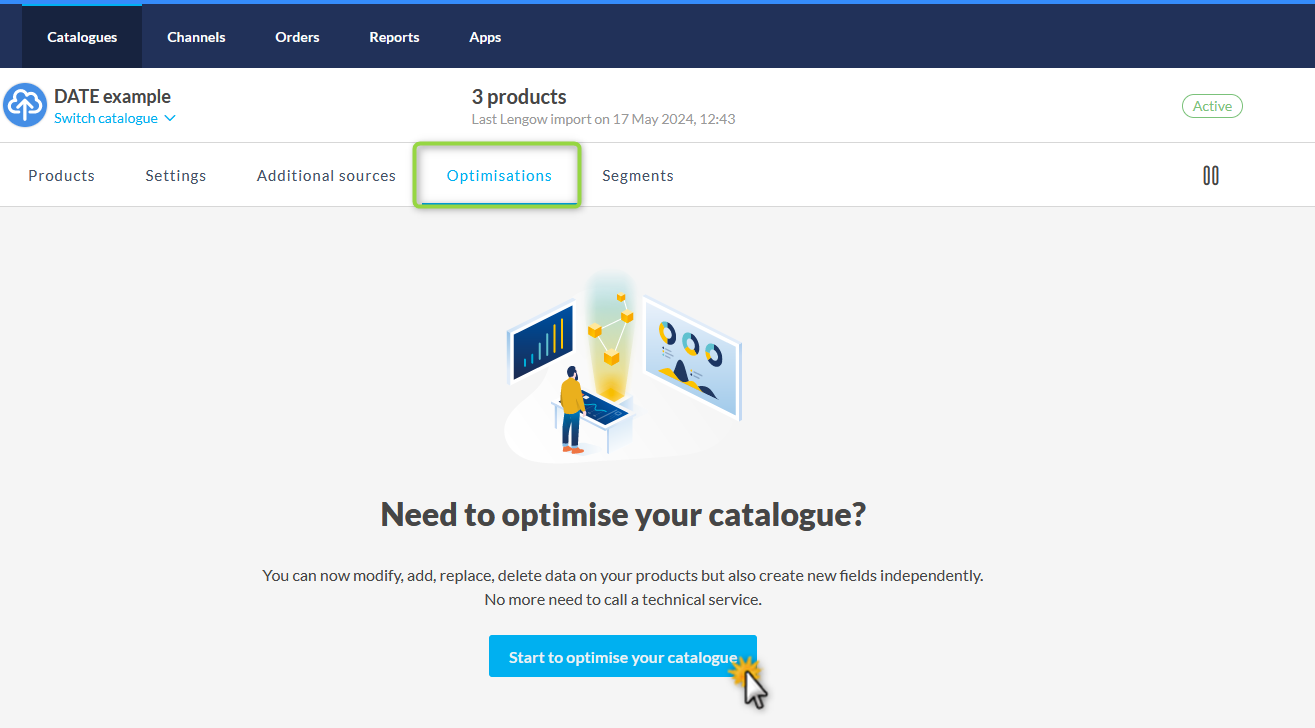Click the DATE example catalogue name

[112, 96]
